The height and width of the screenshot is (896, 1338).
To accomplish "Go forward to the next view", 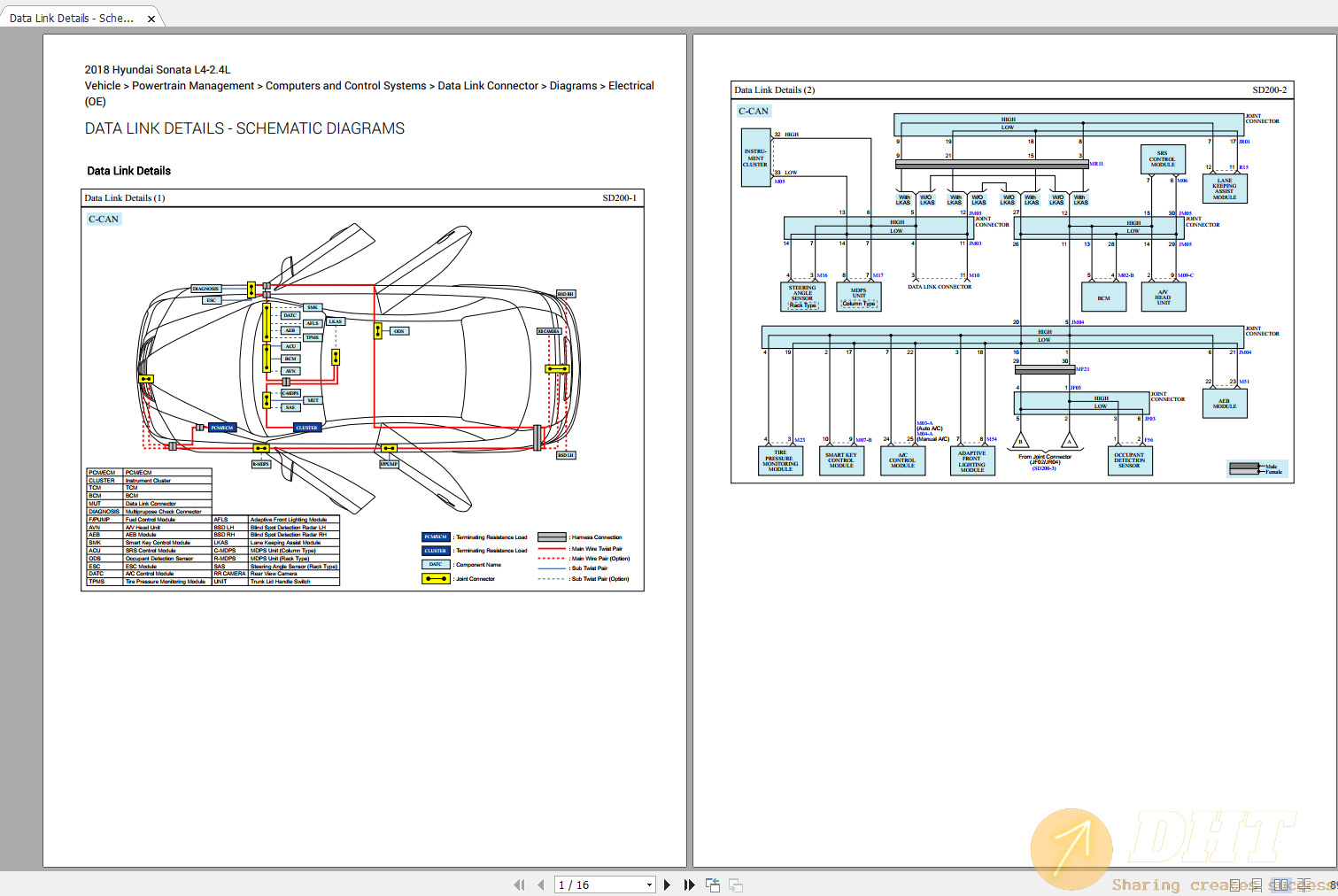I will (x=736, y=884).
